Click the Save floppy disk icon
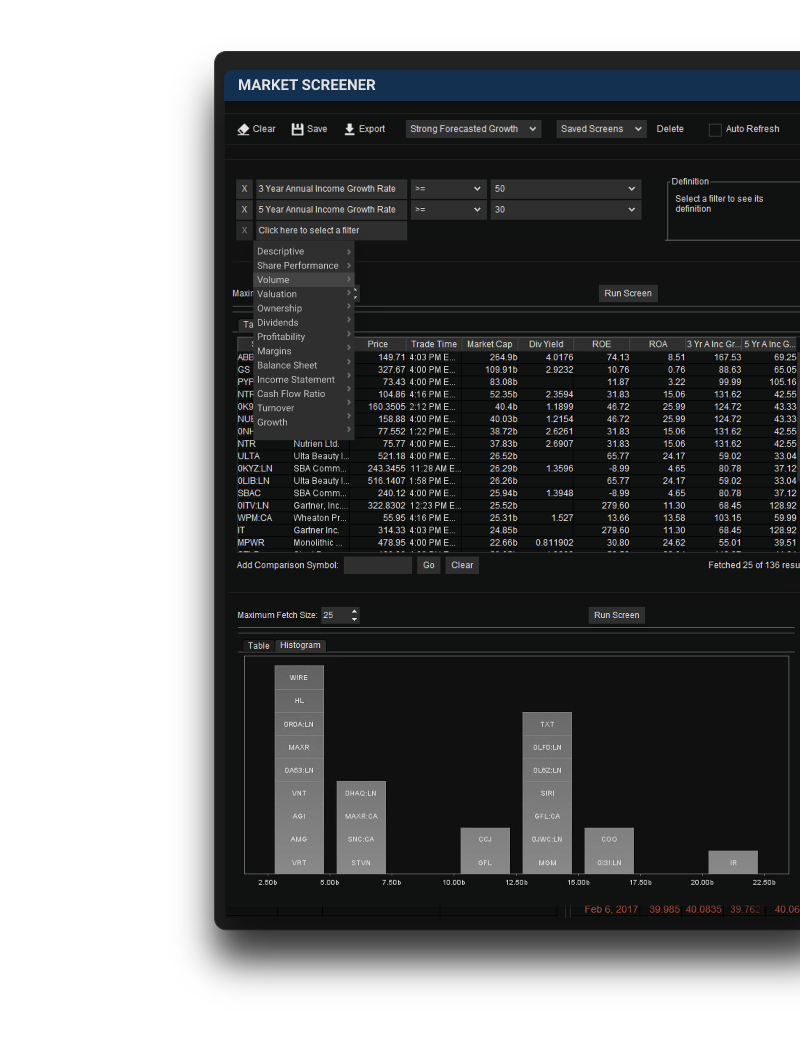The width and height of the screenshot is (800, 1063). pos(297,129)
